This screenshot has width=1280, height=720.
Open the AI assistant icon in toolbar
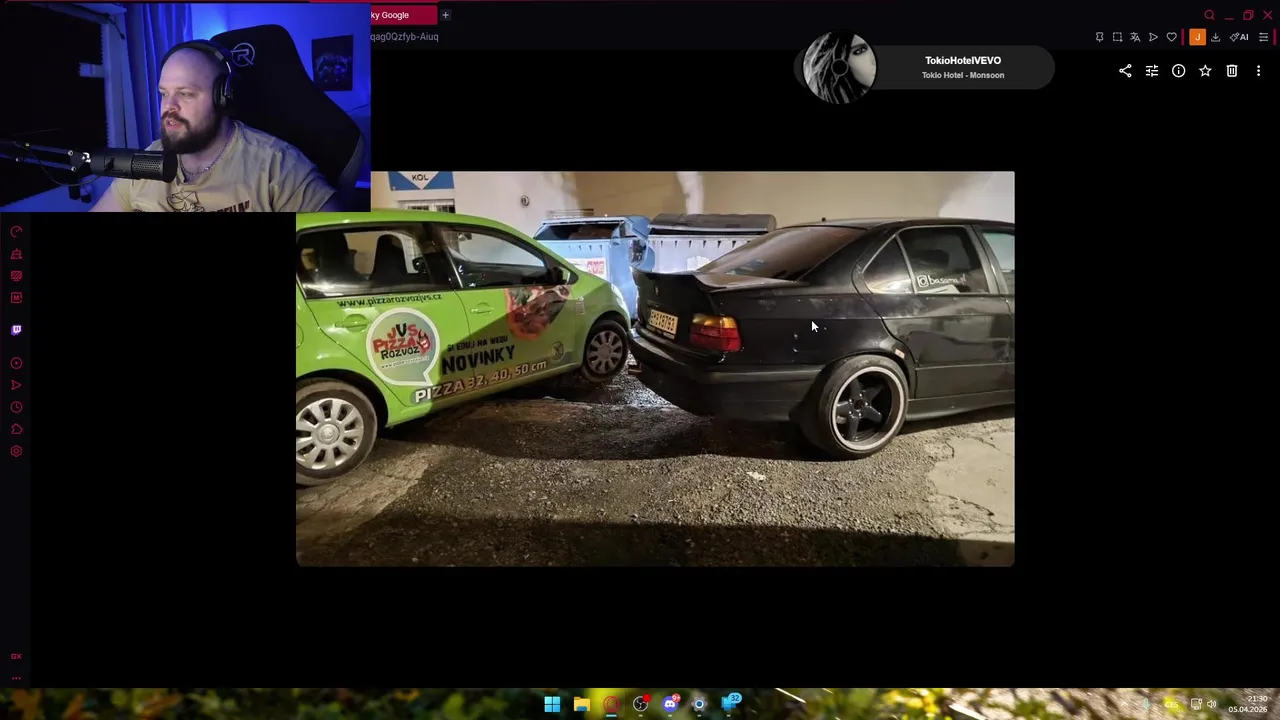[x=1239, y=37]
